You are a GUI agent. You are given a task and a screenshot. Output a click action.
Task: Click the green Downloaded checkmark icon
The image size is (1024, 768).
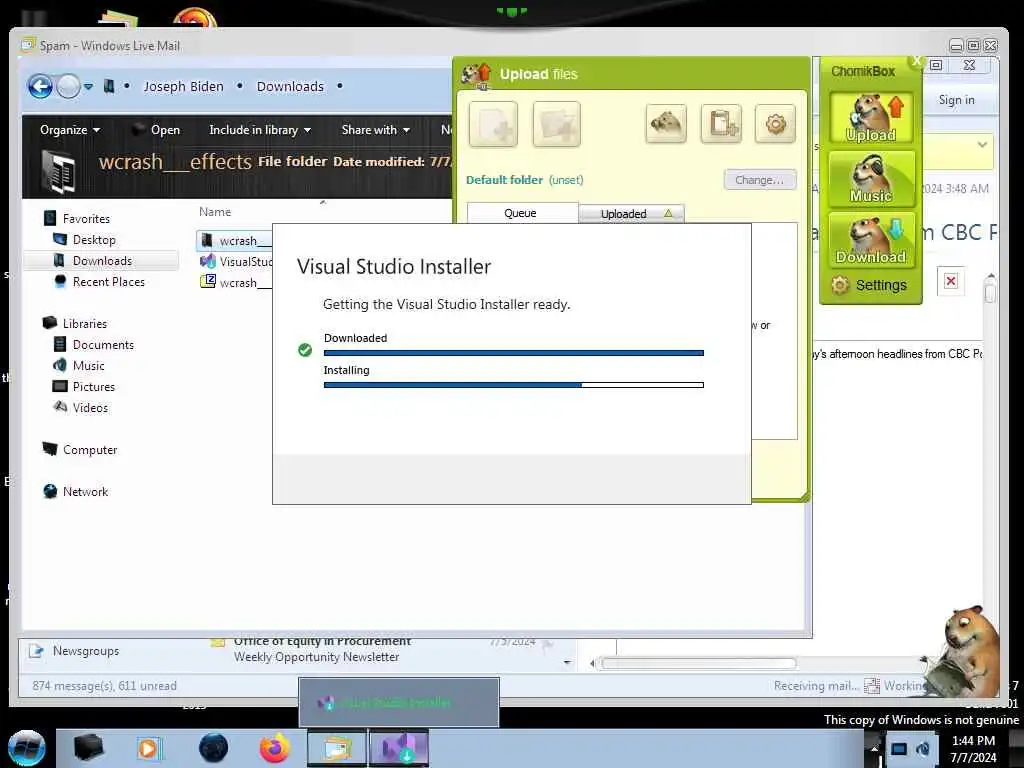[x=305, y=350]
